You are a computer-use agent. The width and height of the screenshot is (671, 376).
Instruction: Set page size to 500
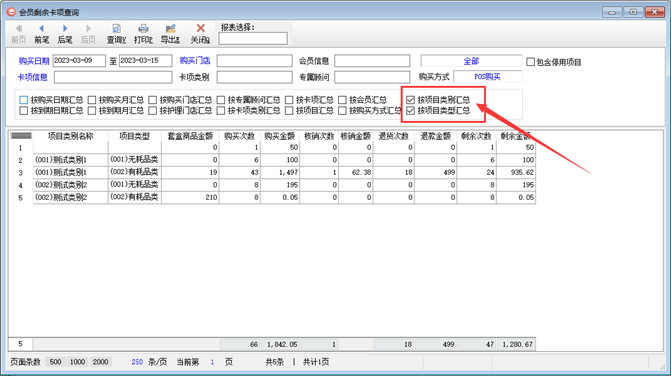[x=55, y=362]
